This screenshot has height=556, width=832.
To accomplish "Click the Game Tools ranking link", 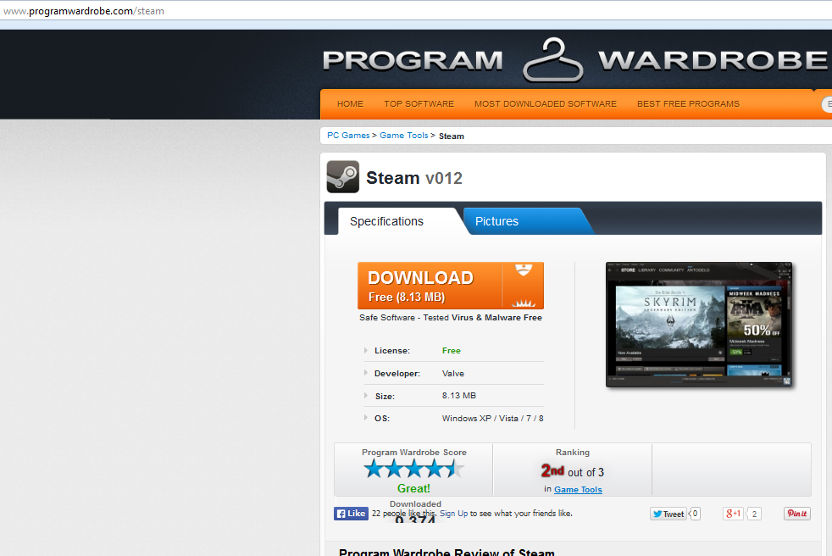I will tap(578, 490).
